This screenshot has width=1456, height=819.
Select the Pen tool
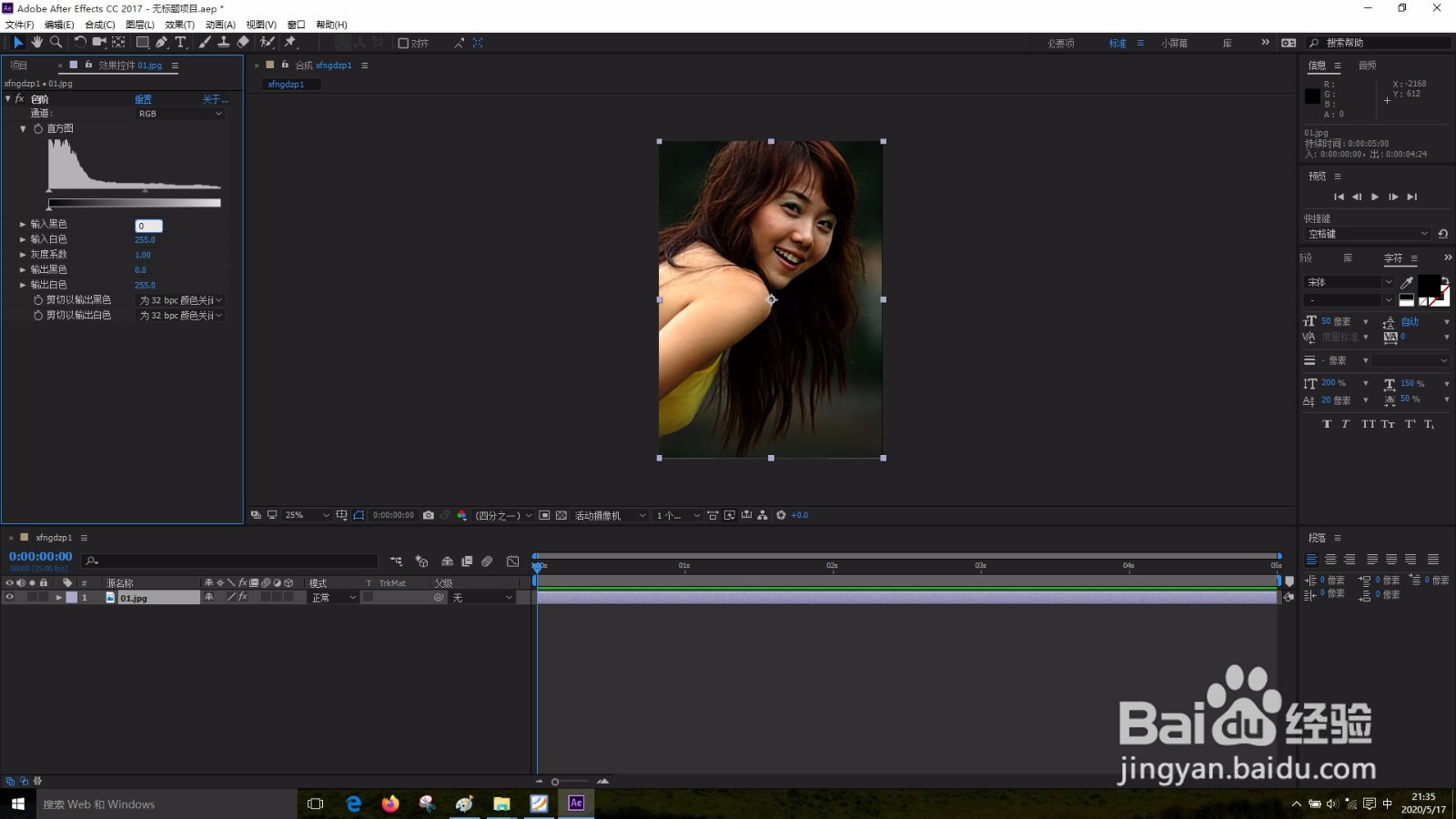161,43
